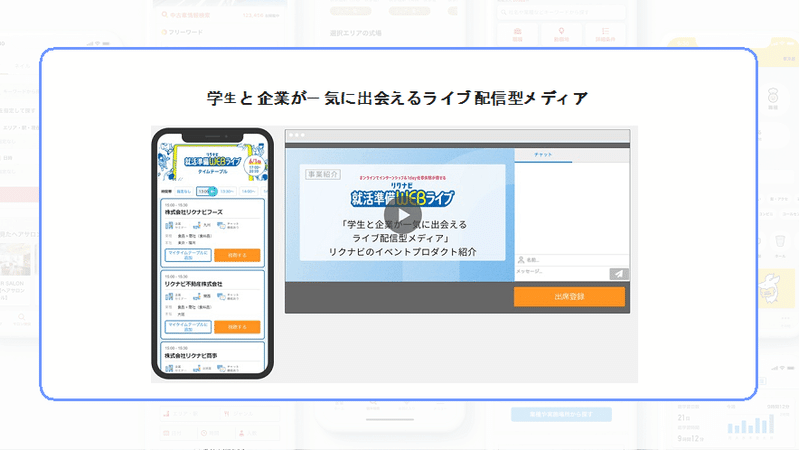Click the chat icon in リクナビ不動産 card
800x450 pixels.
pos(221,296)
